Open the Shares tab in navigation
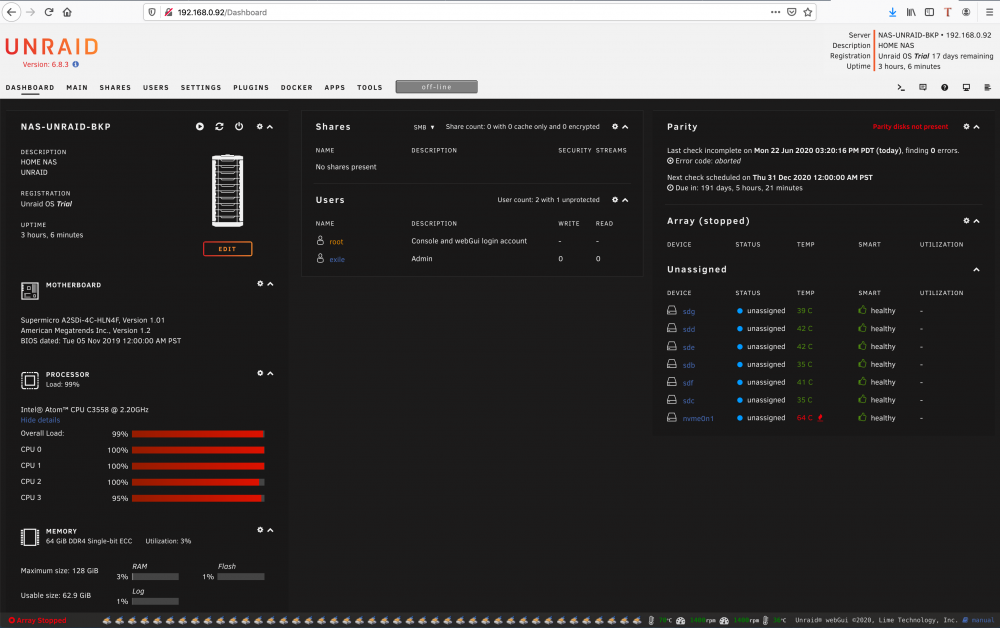Screen dimensions: 1000x628 pyautogui.click(x=115, y=87)
